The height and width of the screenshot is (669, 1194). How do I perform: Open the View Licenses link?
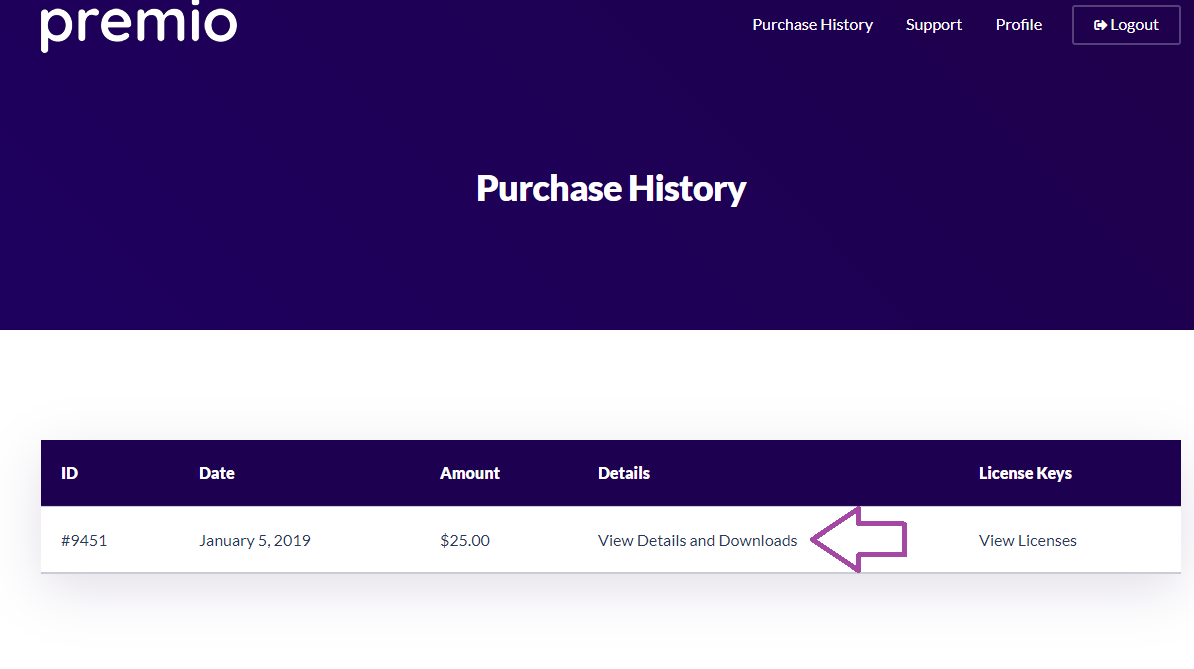click(1027, 540)
